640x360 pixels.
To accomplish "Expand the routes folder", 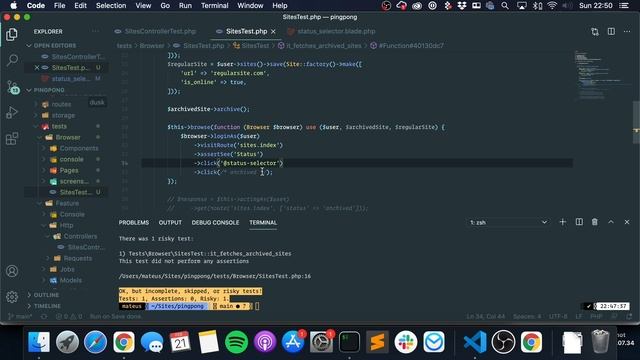I will pyautogui.click(x=61, y=104).
